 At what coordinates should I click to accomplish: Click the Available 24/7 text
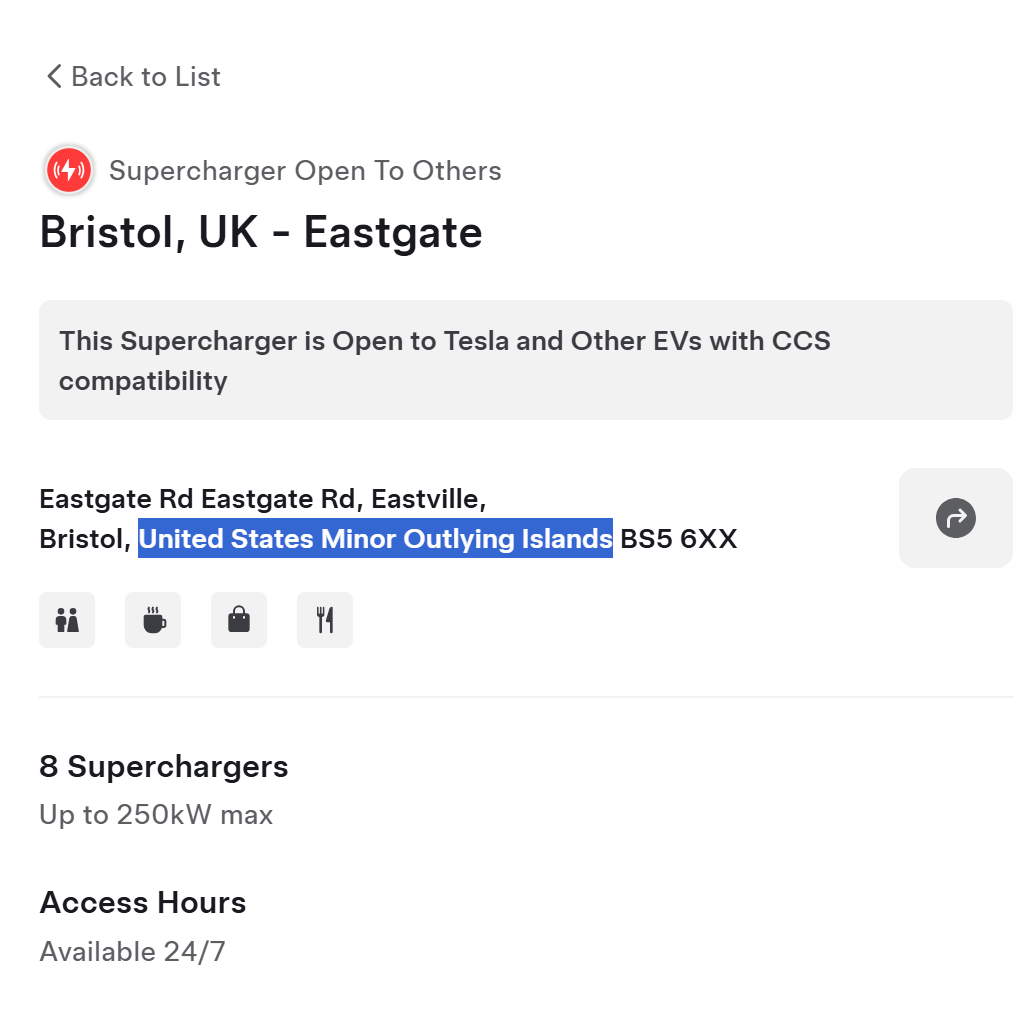(x=132, y=952)
